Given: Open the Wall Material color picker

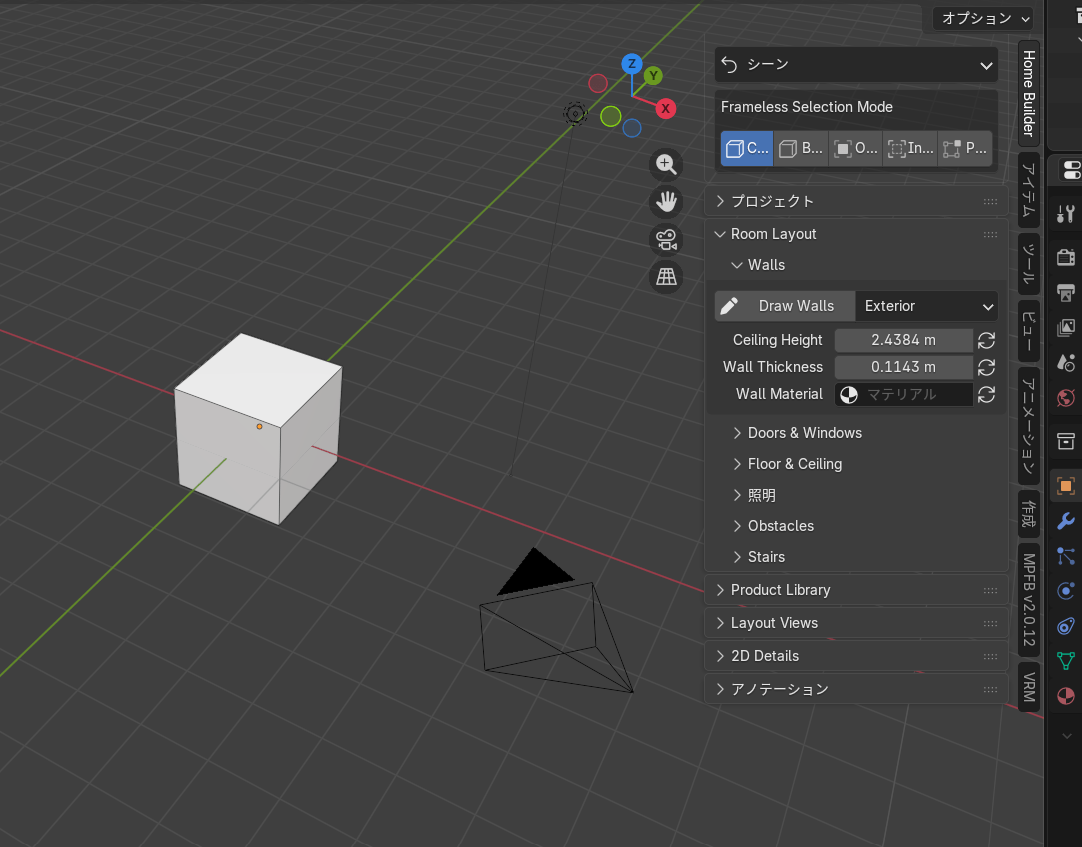Looking at the screenshot, I should click(x=848, y=394).
